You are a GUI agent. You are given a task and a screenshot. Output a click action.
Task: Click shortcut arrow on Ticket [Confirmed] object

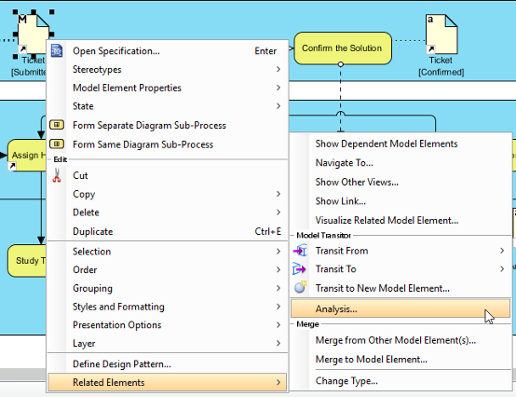click(x=431, y=49)
